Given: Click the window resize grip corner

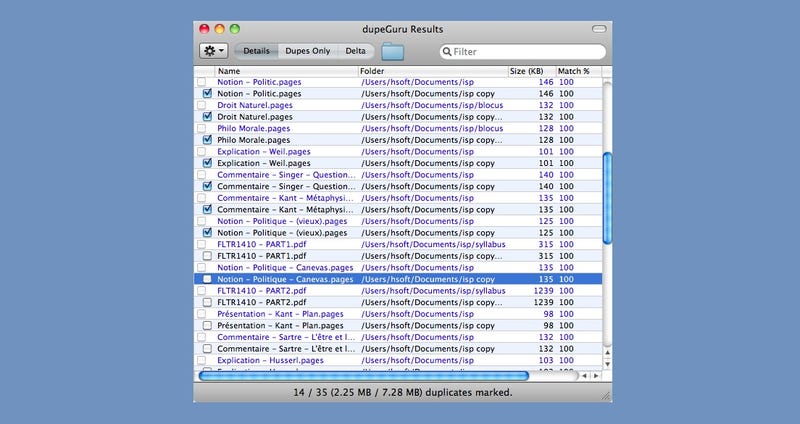Looking at the screenshot, I should 606,396.
